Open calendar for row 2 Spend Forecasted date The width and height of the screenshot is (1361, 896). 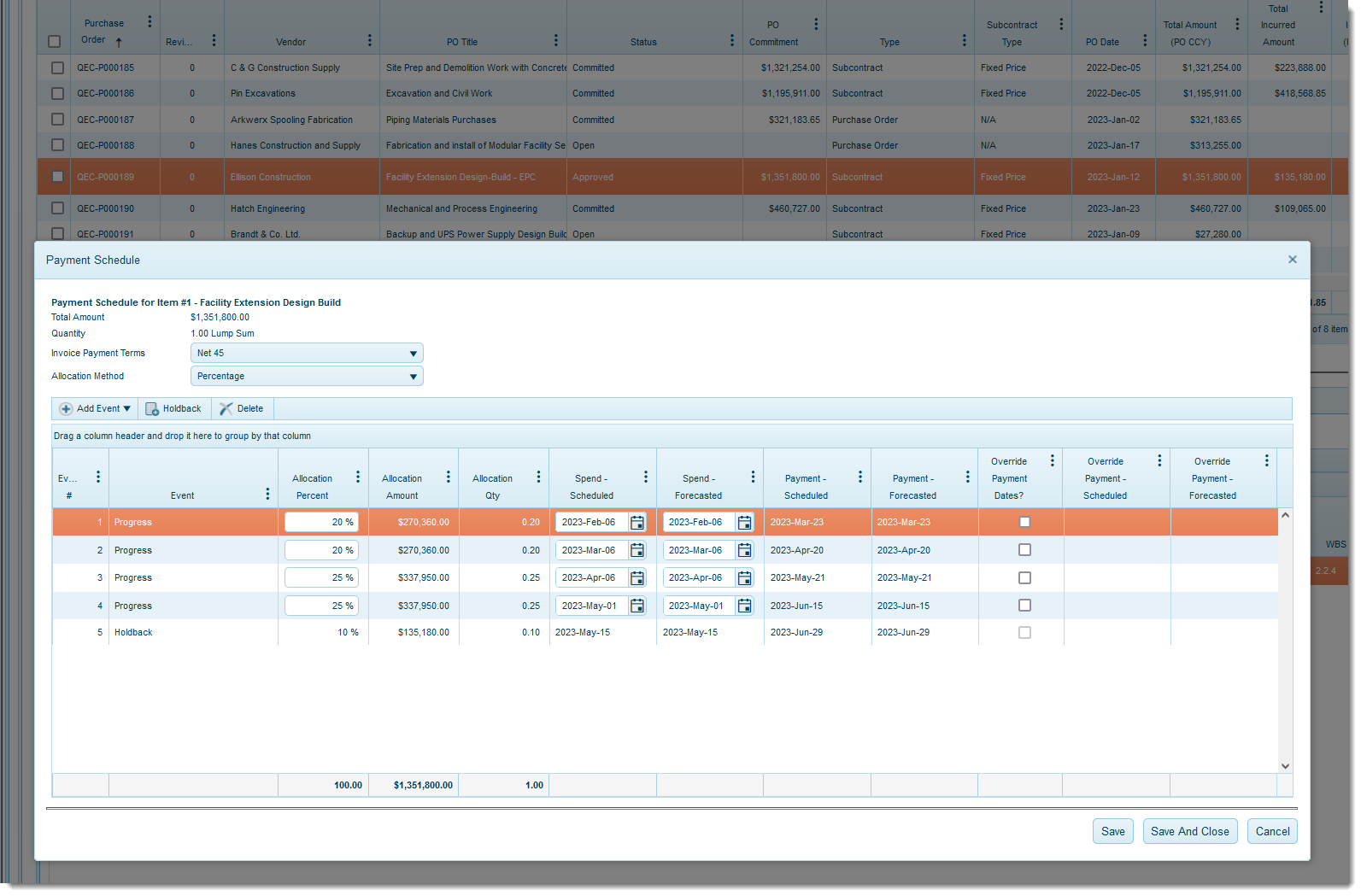click(744, 551)
